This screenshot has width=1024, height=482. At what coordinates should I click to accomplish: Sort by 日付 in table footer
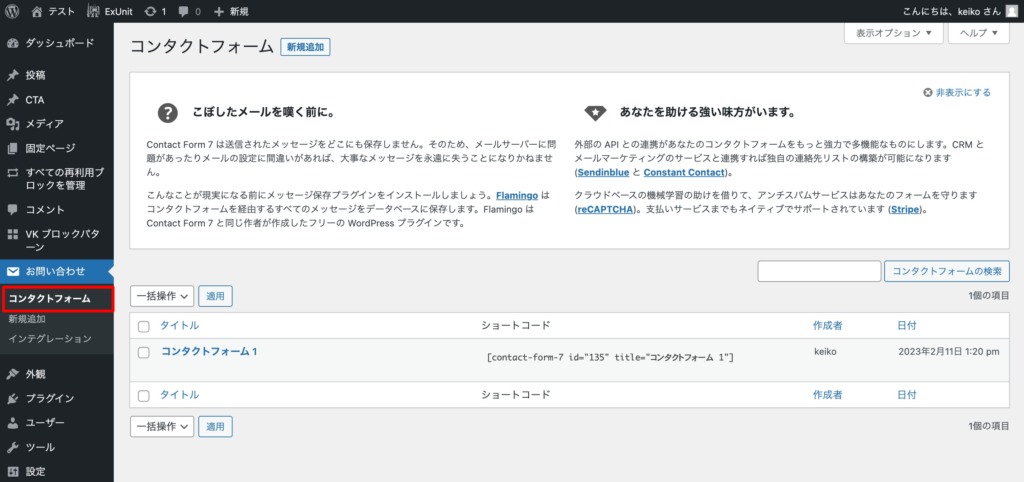click(907, 394)
